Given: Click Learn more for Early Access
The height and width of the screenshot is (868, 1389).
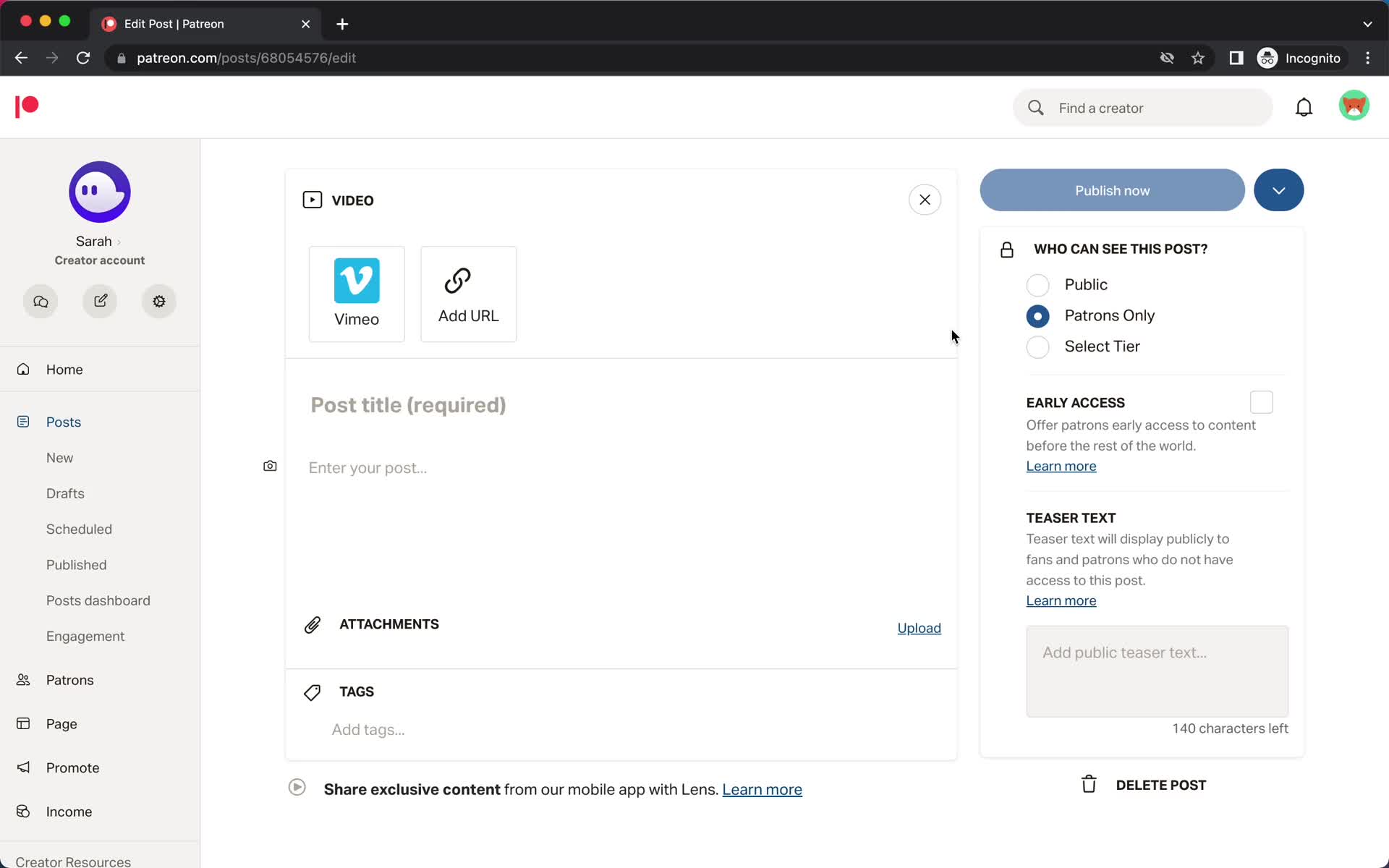Looking at the screenshot, I should tap(1061, 466).
